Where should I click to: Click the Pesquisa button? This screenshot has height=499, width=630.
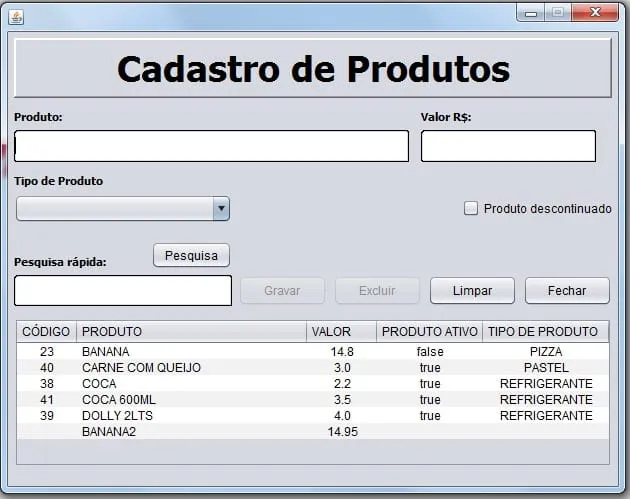pyautogui.click(x=191, y=255)
